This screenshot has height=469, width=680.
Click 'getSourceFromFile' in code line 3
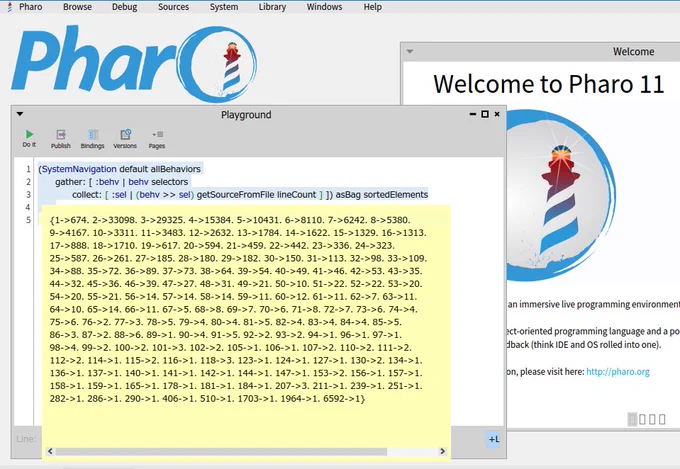point(235,195)
